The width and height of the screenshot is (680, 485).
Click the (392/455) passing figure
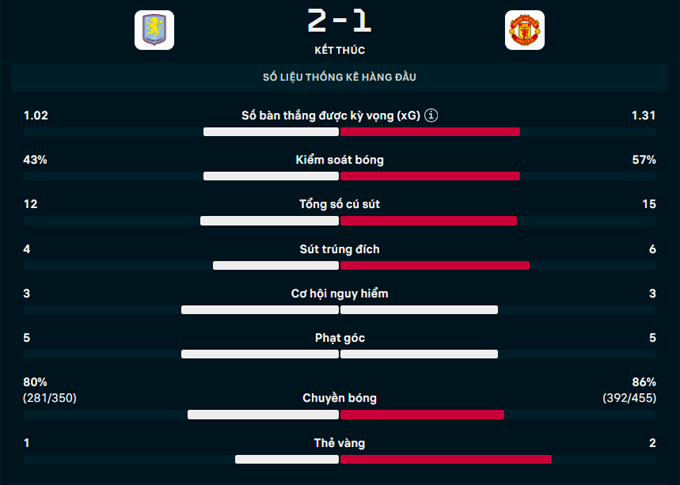coord(629,398)
